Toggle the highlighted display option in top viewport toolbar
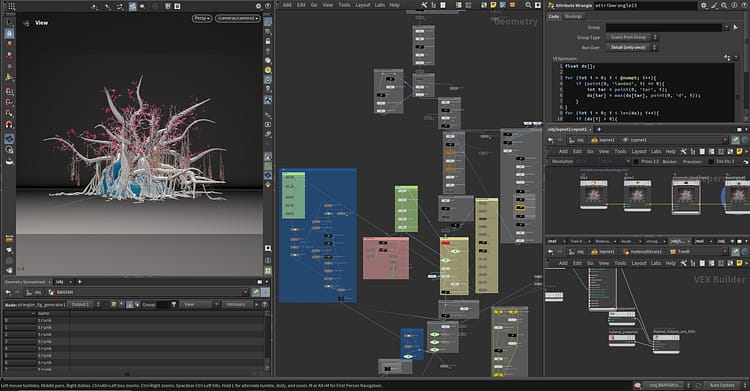 tap(132, 6)
